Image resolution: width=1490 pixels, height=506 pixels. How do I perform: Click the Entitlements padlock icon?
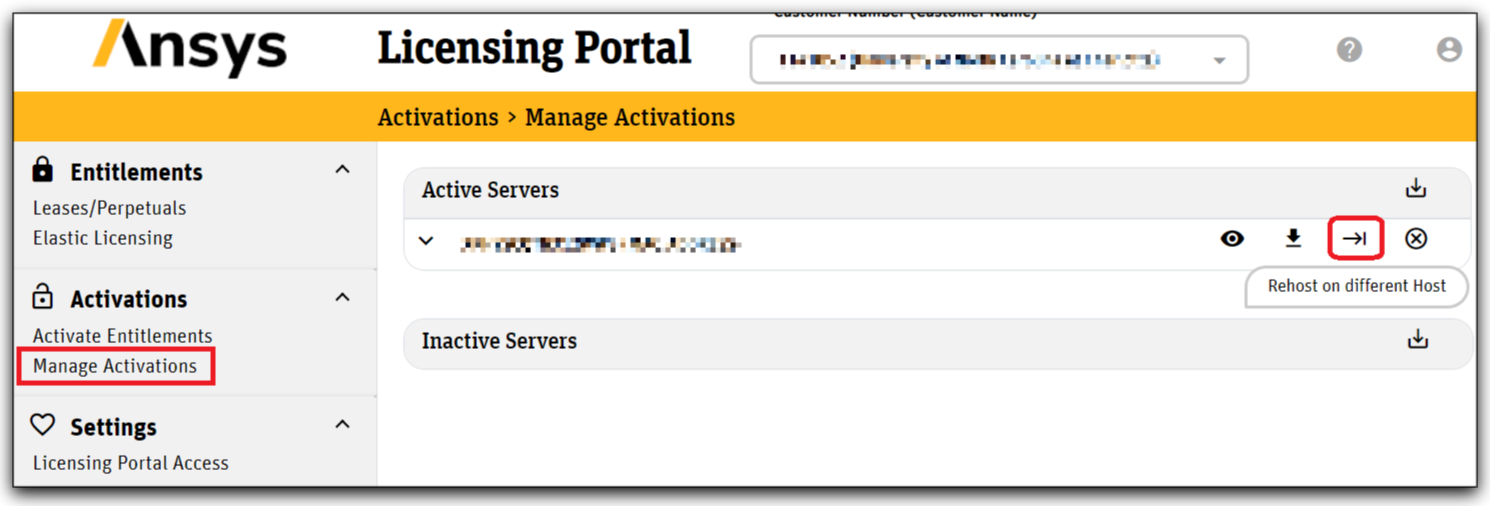(x=43, y=169)
